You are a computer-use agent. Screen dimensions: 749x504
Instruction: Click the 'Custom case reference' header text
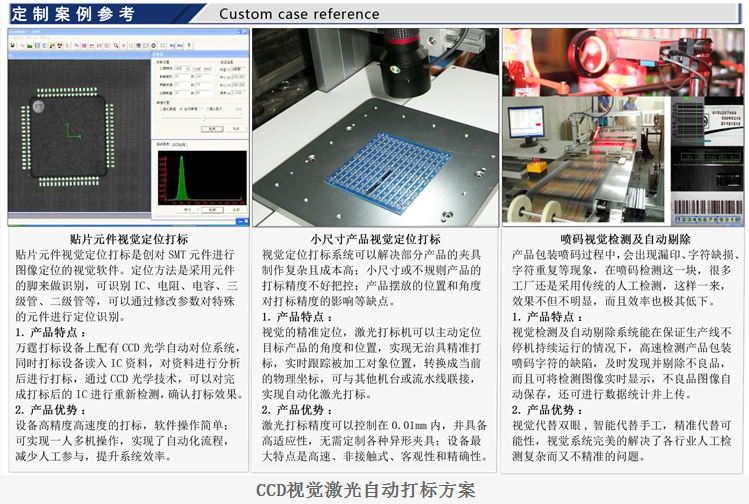point(299,14)
